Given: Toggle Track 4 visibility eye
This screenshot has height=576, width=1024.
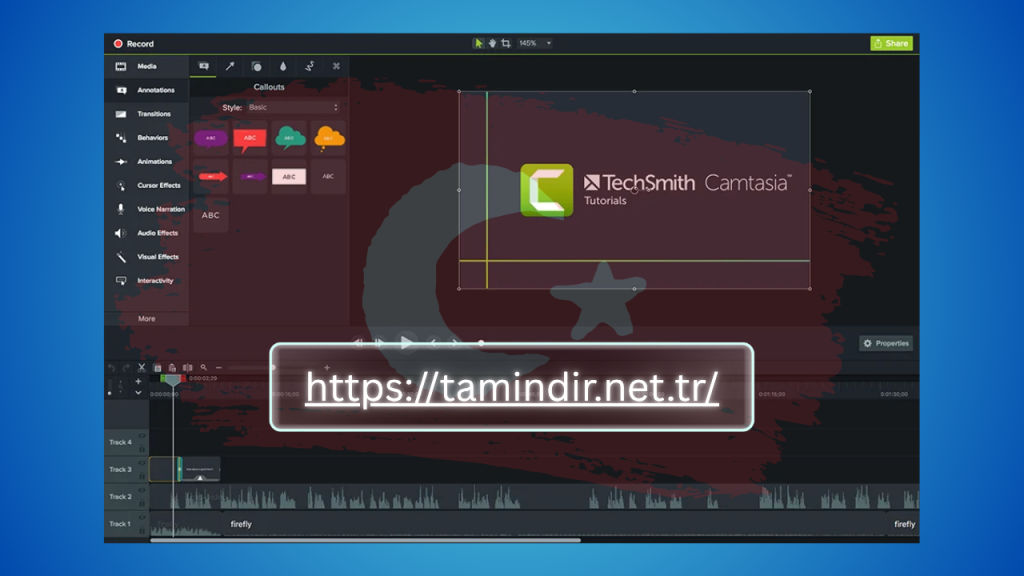Looking at the screenshot, I should [x=142, y=436].
